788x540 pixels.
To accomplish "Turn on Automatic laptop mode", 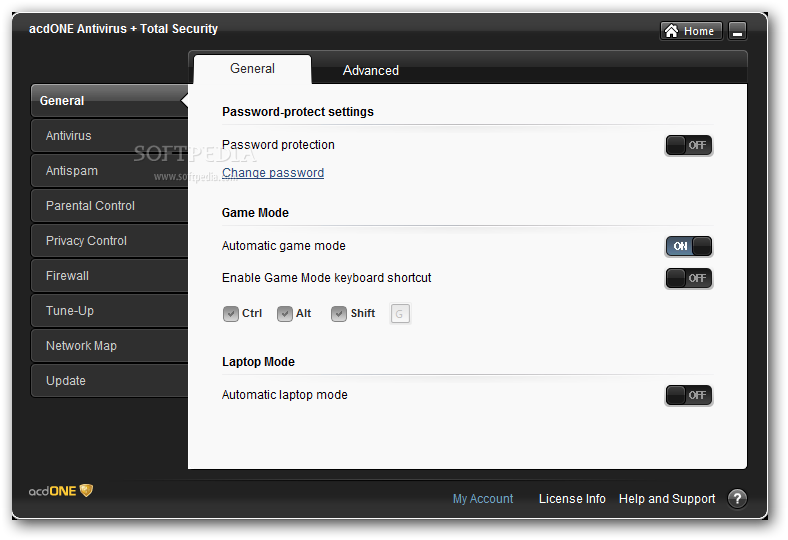I will pos(689,395).
